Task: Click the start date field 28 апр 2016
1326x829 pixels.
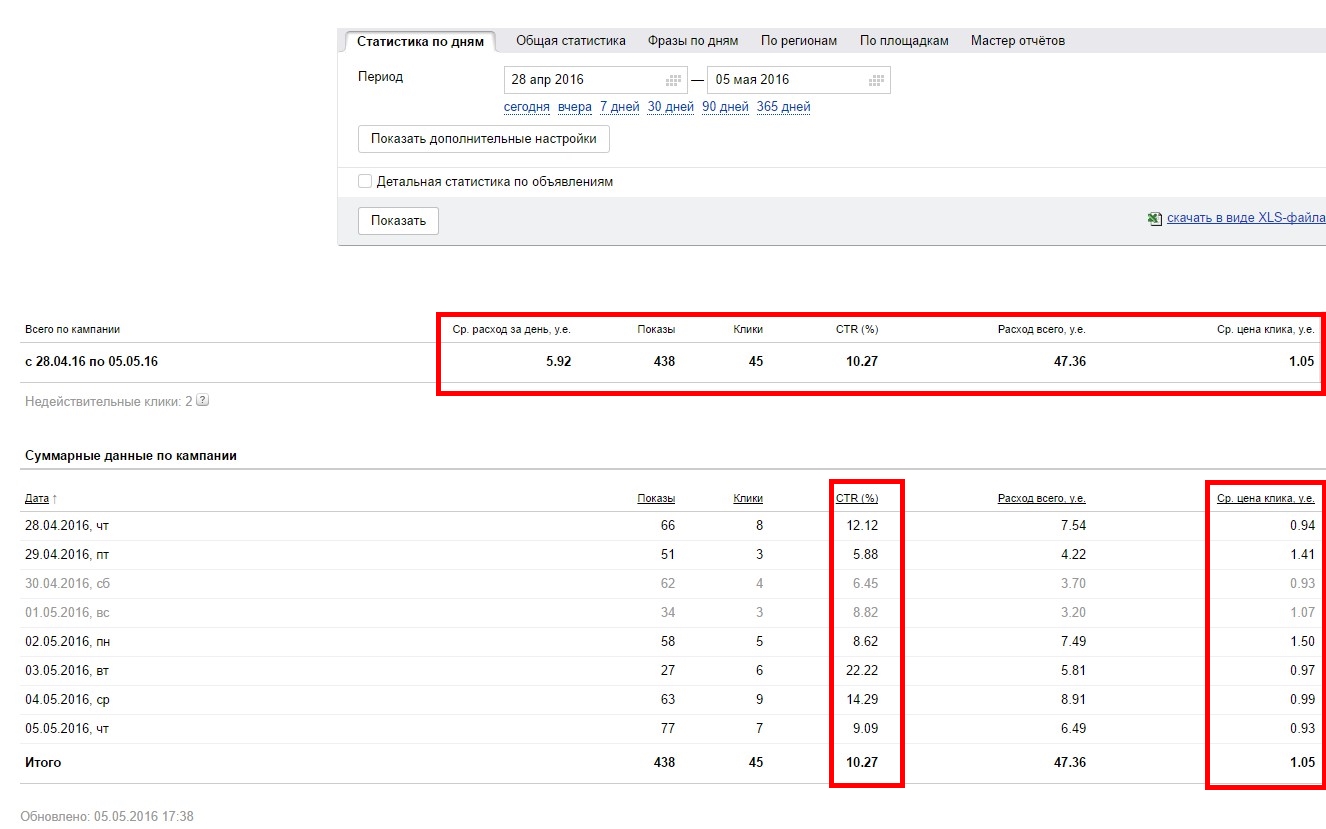Action: click(x=596, y=80)
